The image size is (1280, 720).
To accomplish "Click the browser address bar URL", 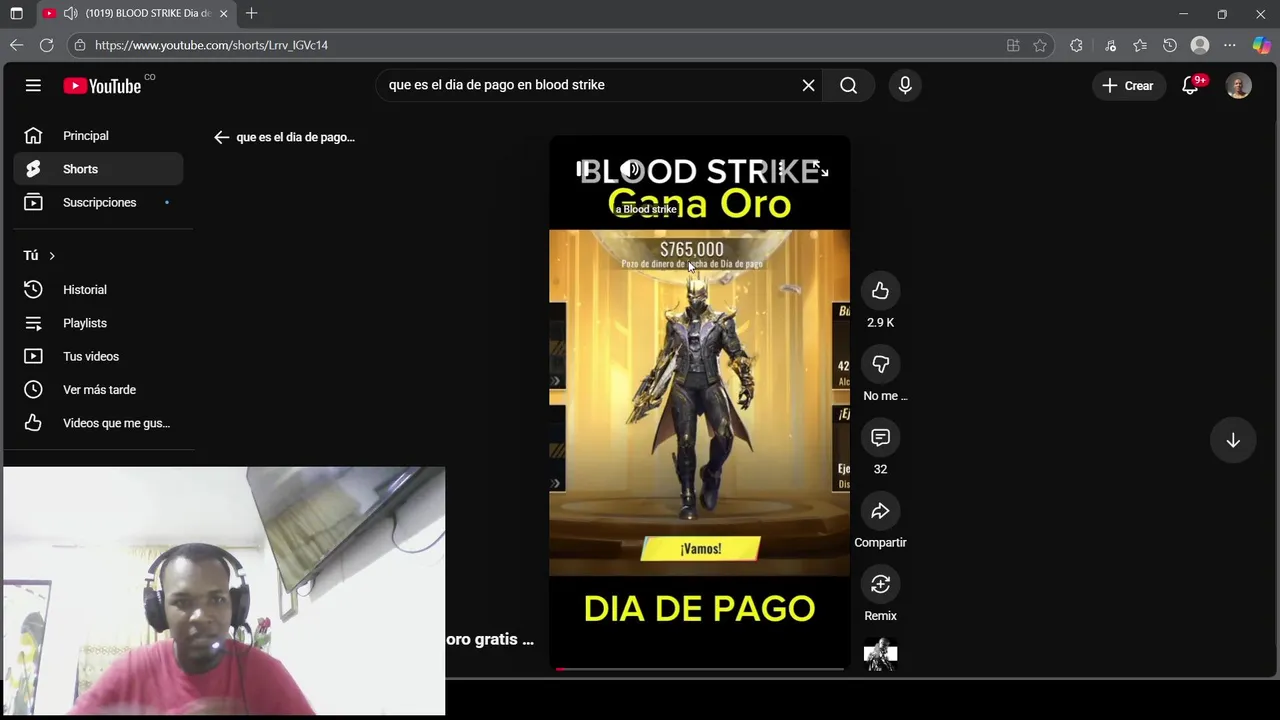I will [211, 45].
